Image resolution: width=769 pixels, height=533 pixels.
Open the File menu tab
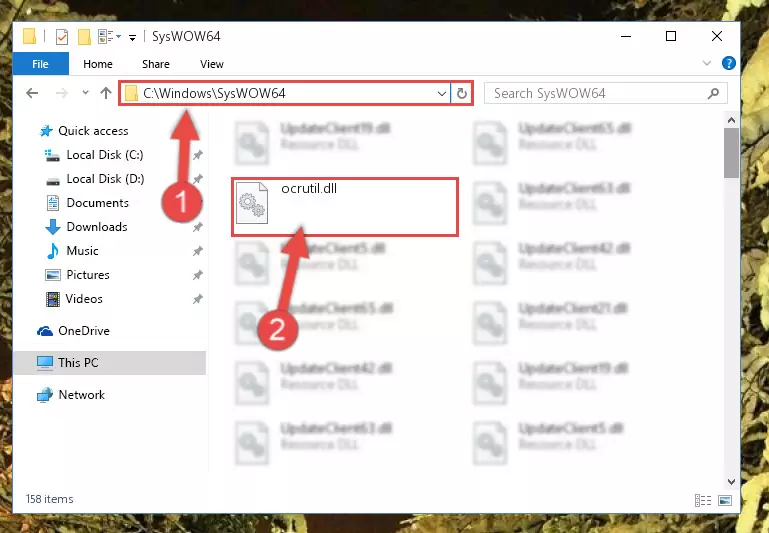tap(41, 64)
